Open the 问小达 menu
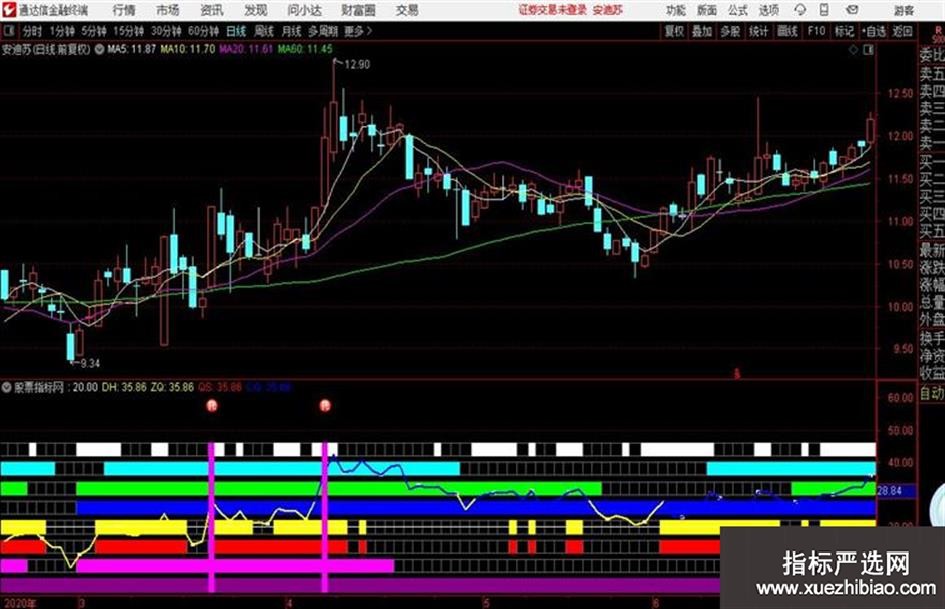This screenshot has width=945, height=609. coord(304,10)
